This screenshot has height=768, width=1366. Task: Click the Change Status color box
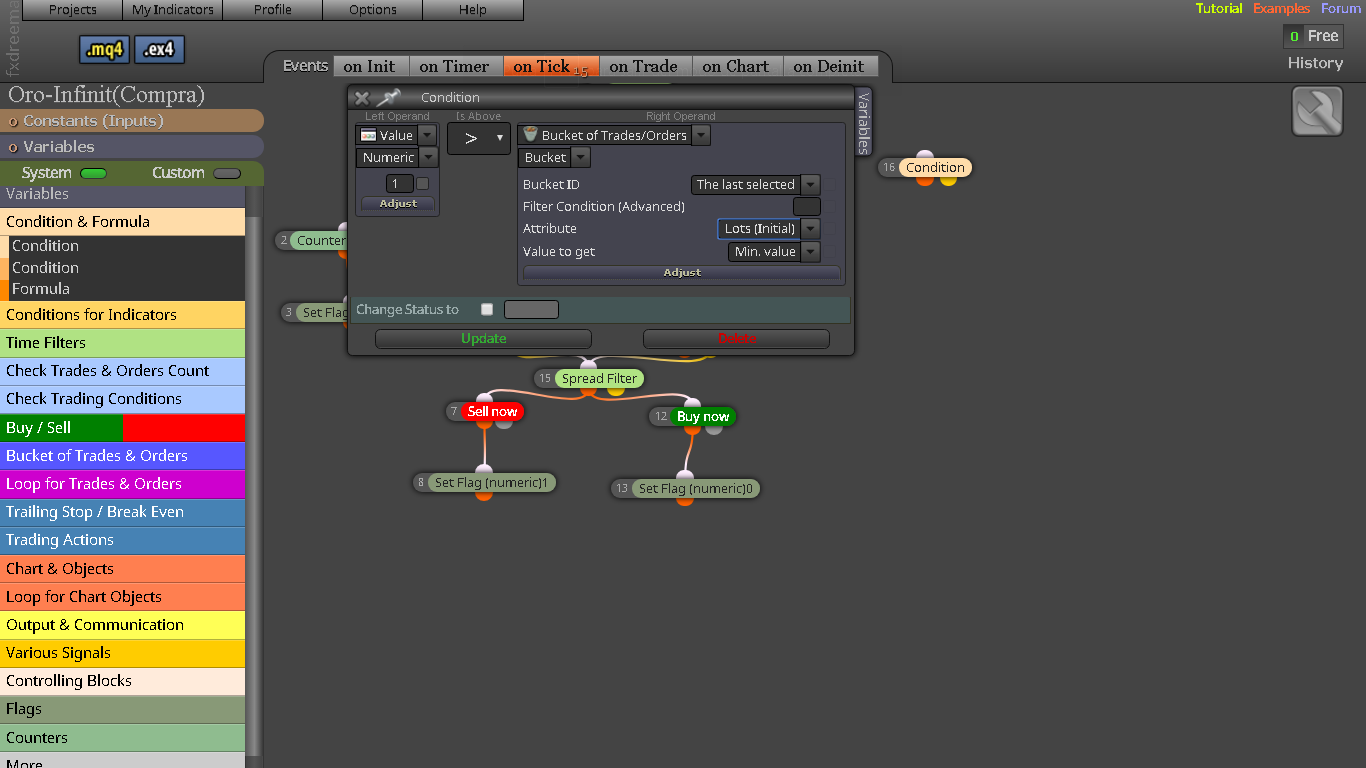point(531,309)
